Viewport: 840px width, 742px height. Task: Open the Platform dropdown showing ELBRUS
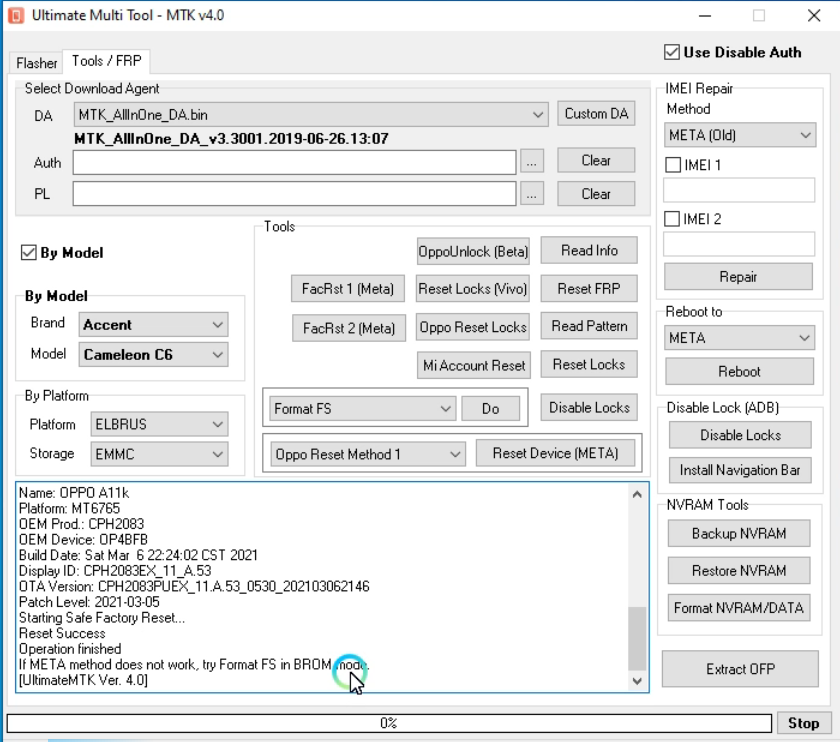point(159,424)
